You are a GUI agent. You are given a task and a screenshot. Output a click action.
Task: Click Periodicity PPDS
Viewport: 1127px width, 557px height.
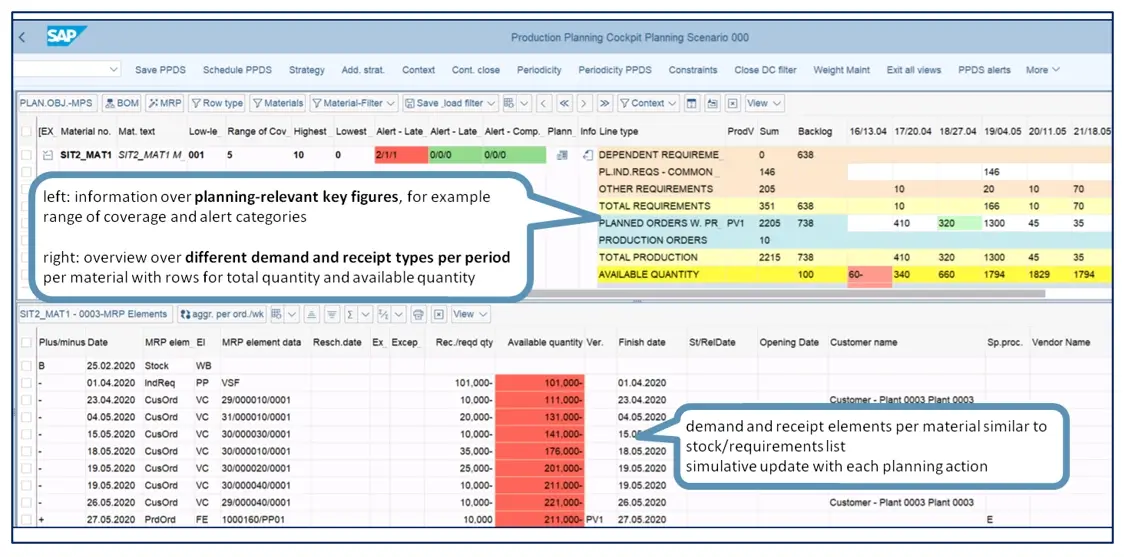tap(615, 70)
